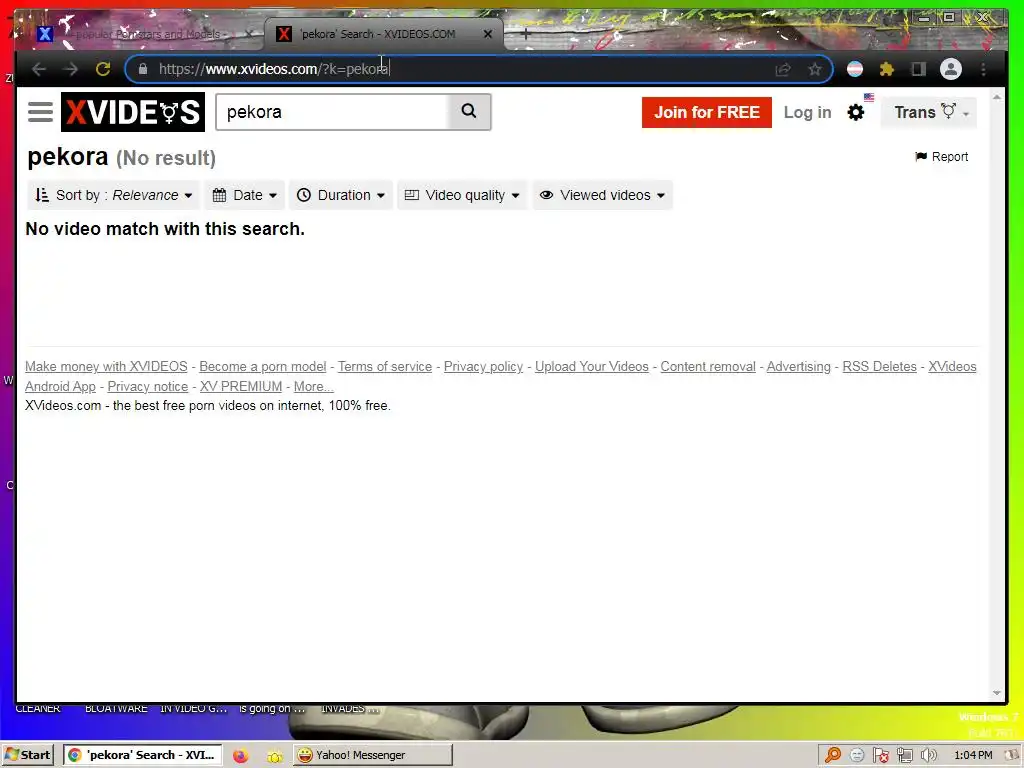Open the network tray icon
Viewport: 1024px width, 768px height.
click(x=904, y=756)
